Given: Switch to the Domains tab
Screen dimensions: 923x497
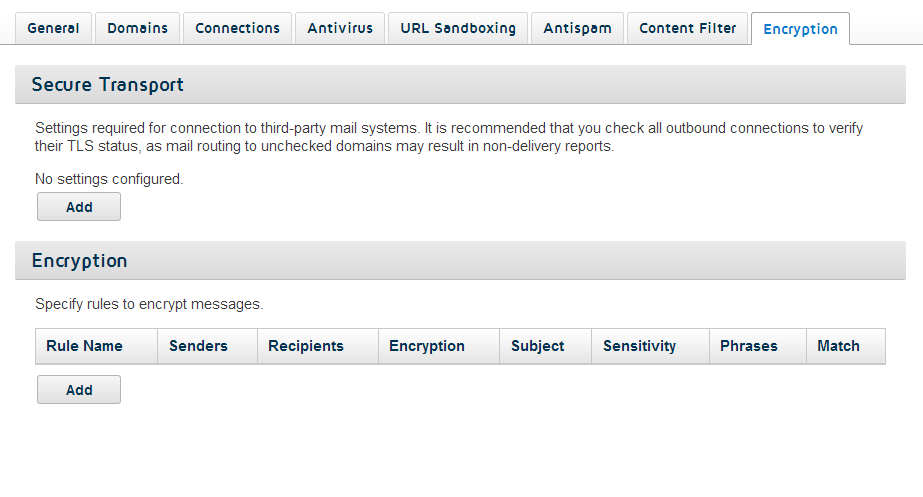Looking at the screenshot, I should pyautogui.click(x=137, y=28).
